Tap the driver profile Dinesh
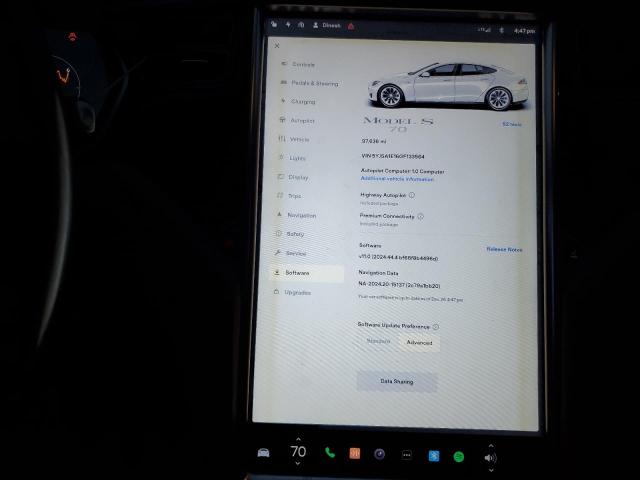 pyautogui.click(x=327, y=25)
